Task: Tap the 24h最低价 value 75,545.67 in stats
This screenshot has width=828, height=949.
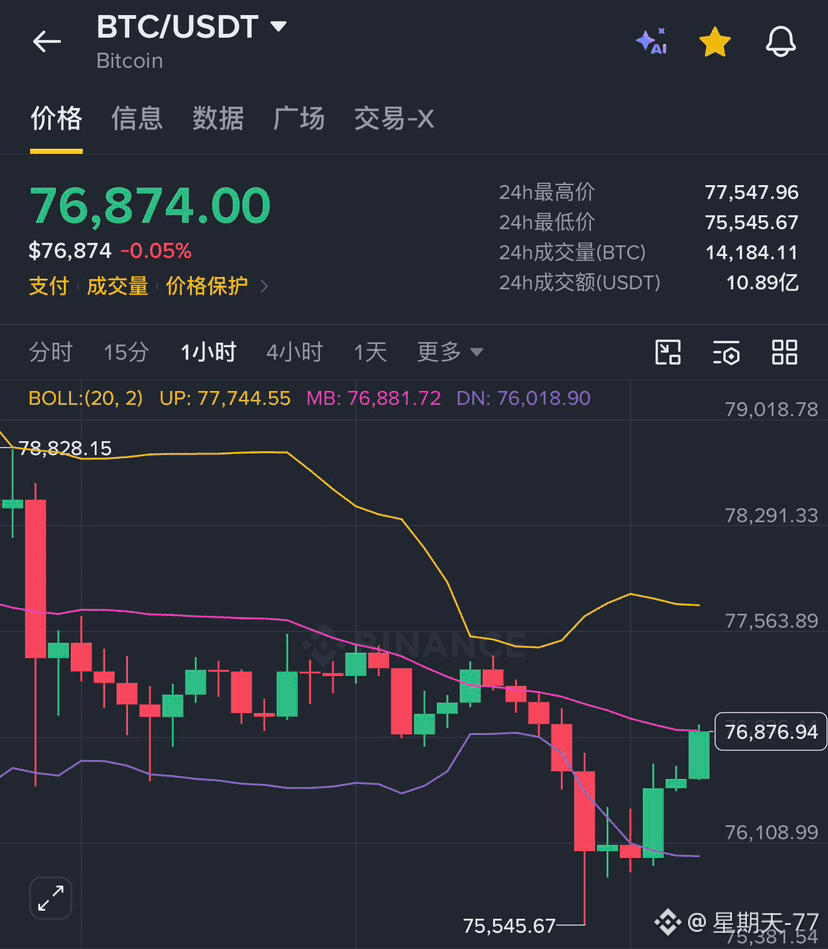Action: pyautogui.click(x=752, y=222)
